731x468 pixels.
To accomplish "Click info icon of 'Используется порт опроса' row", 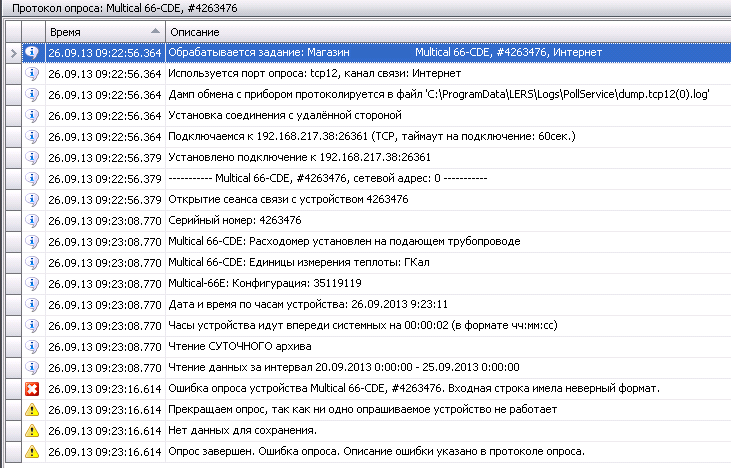I will (x=32, y=73).
